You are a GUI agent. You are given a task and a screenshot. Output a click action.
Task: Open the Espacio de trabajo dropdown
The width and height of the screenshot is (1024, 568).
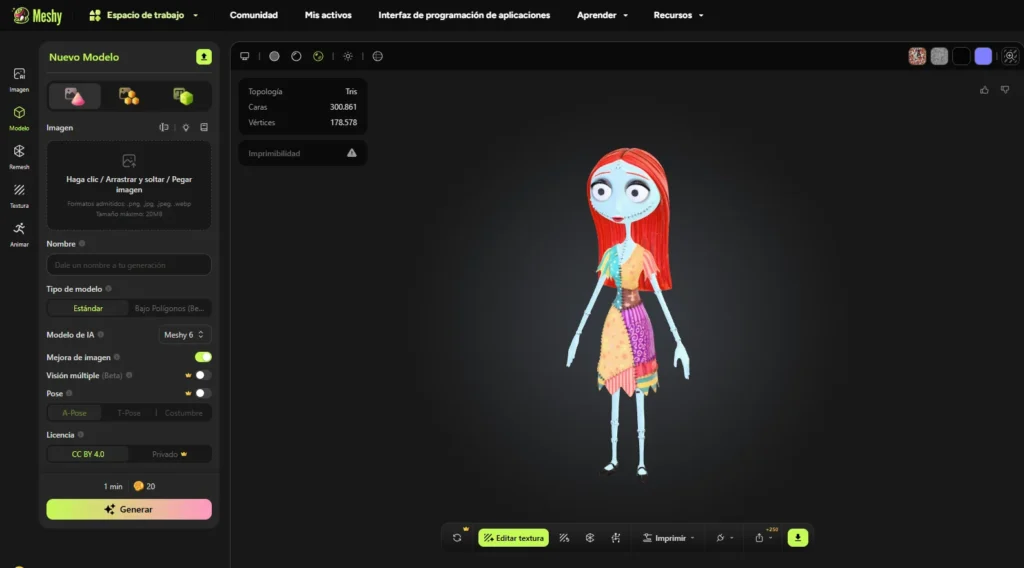click(144, 15)
